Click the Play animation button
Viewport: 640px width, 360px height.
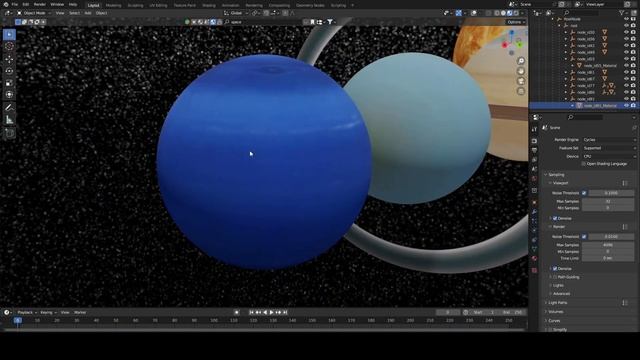(x=271, y=312)
